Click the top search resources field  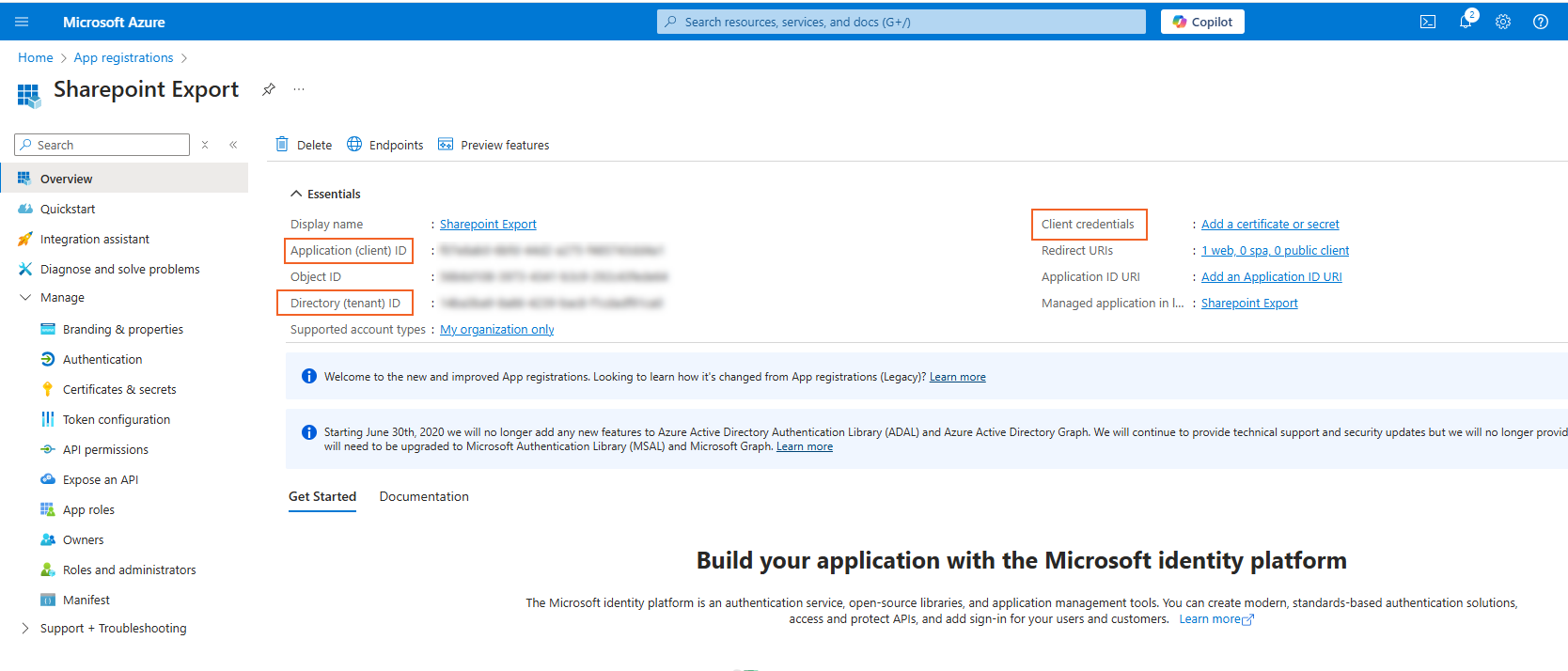901,22
